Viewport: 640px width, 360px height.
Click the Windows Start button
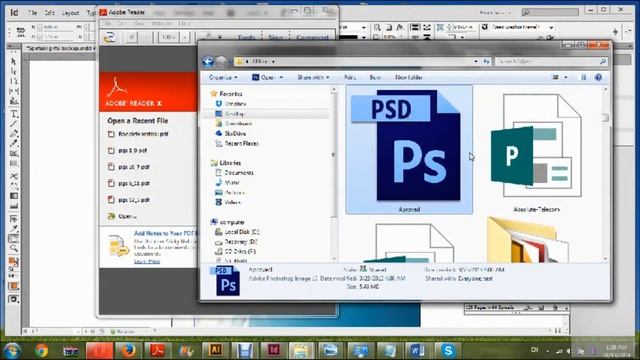coord(12,350)
